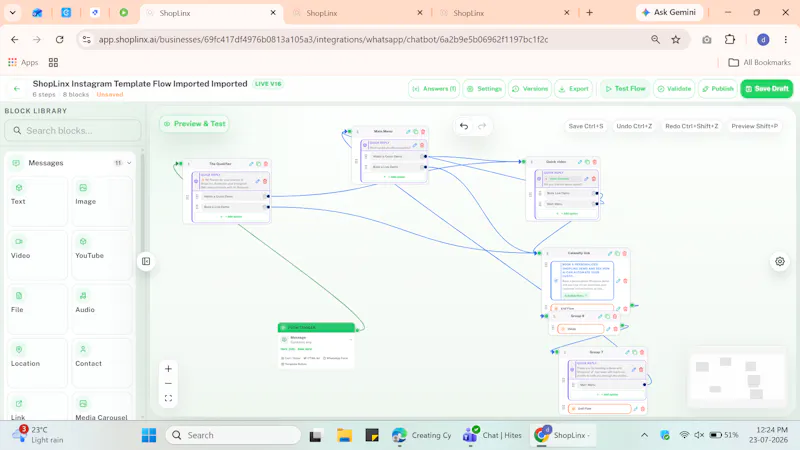Add File message block
Screen dimensions: 800x450
click(37, 310)
